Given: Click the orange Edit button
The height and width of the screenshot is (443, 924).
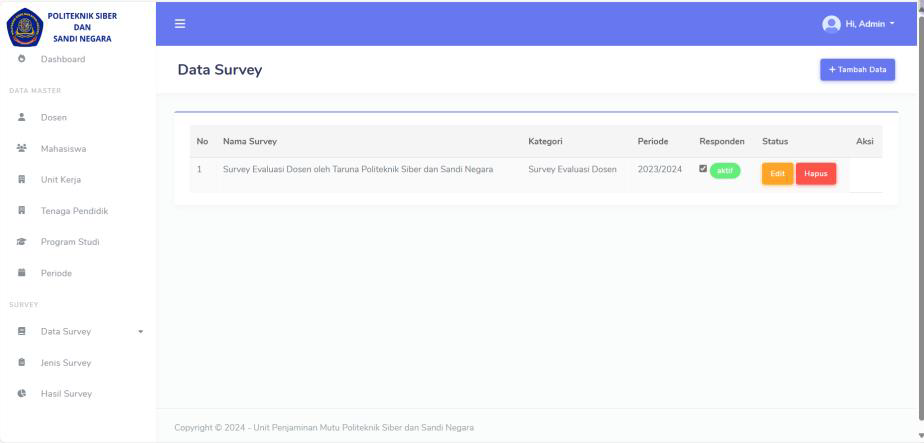Looking at the screenshot, I should click(x=777, y=174).
